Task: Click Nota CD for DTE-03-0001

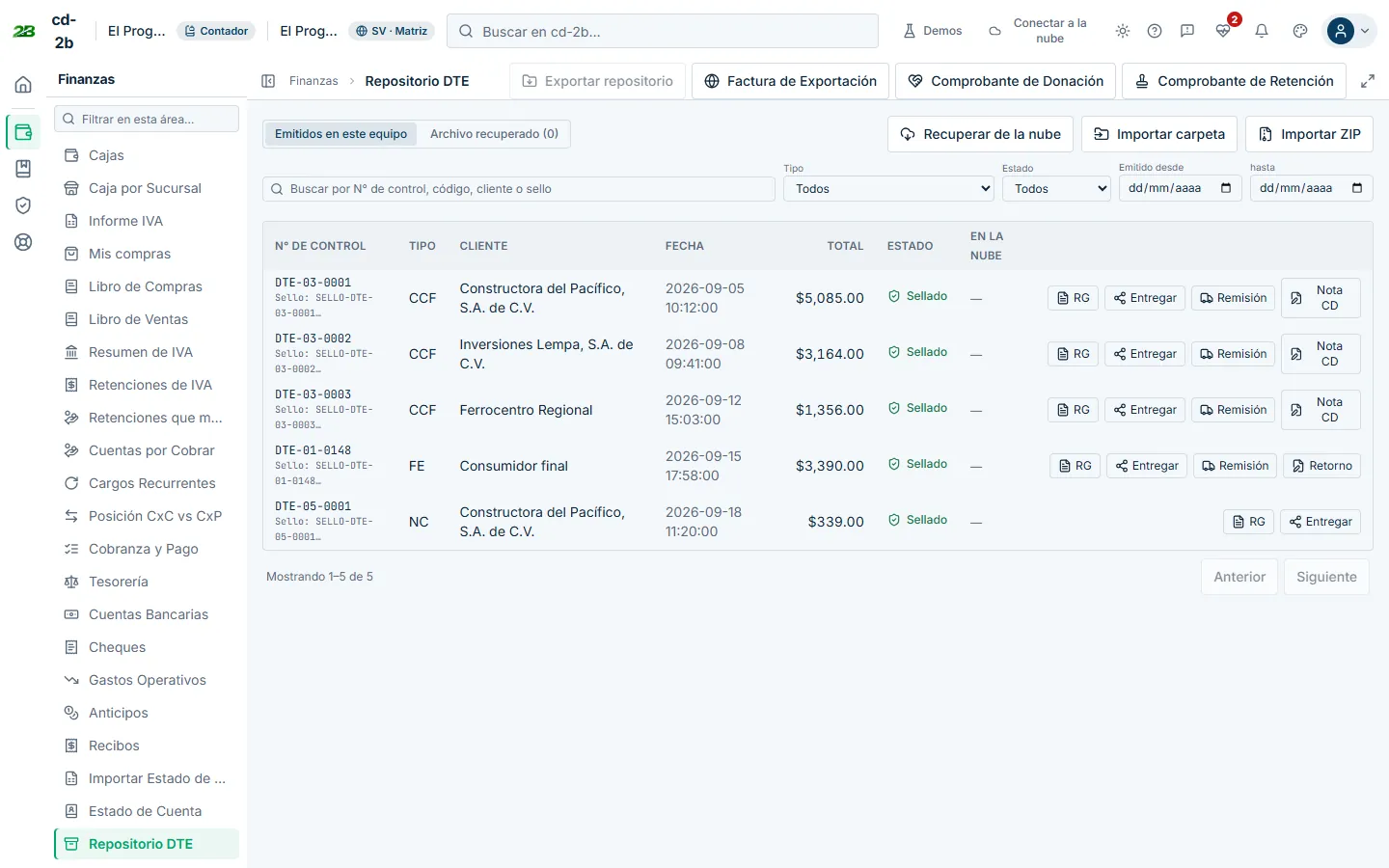Action: pos(1321,298)
